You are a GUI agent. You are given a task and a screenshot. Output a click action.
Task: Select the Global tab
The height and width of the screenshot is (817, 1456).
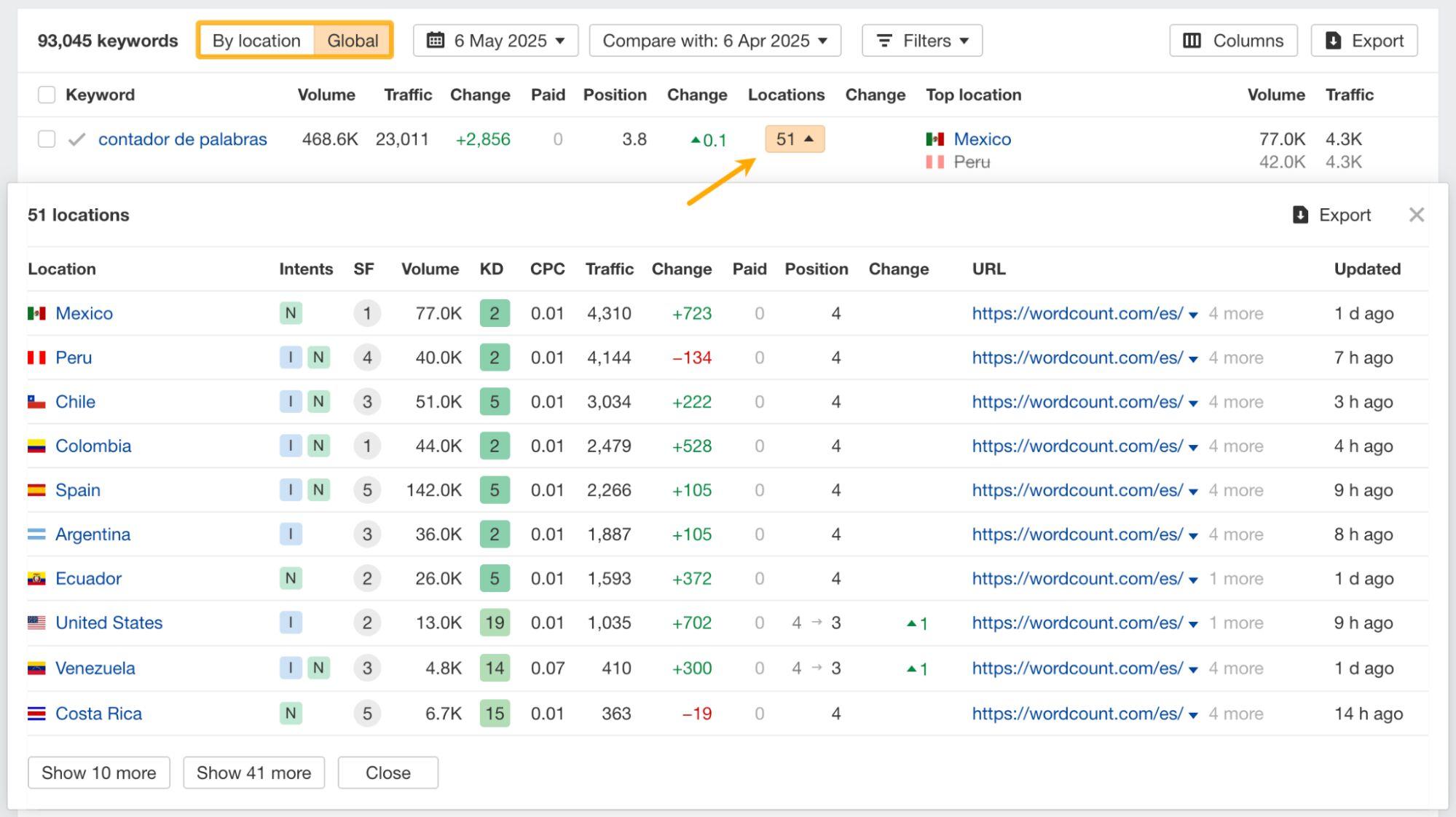(x=353, y=41)
